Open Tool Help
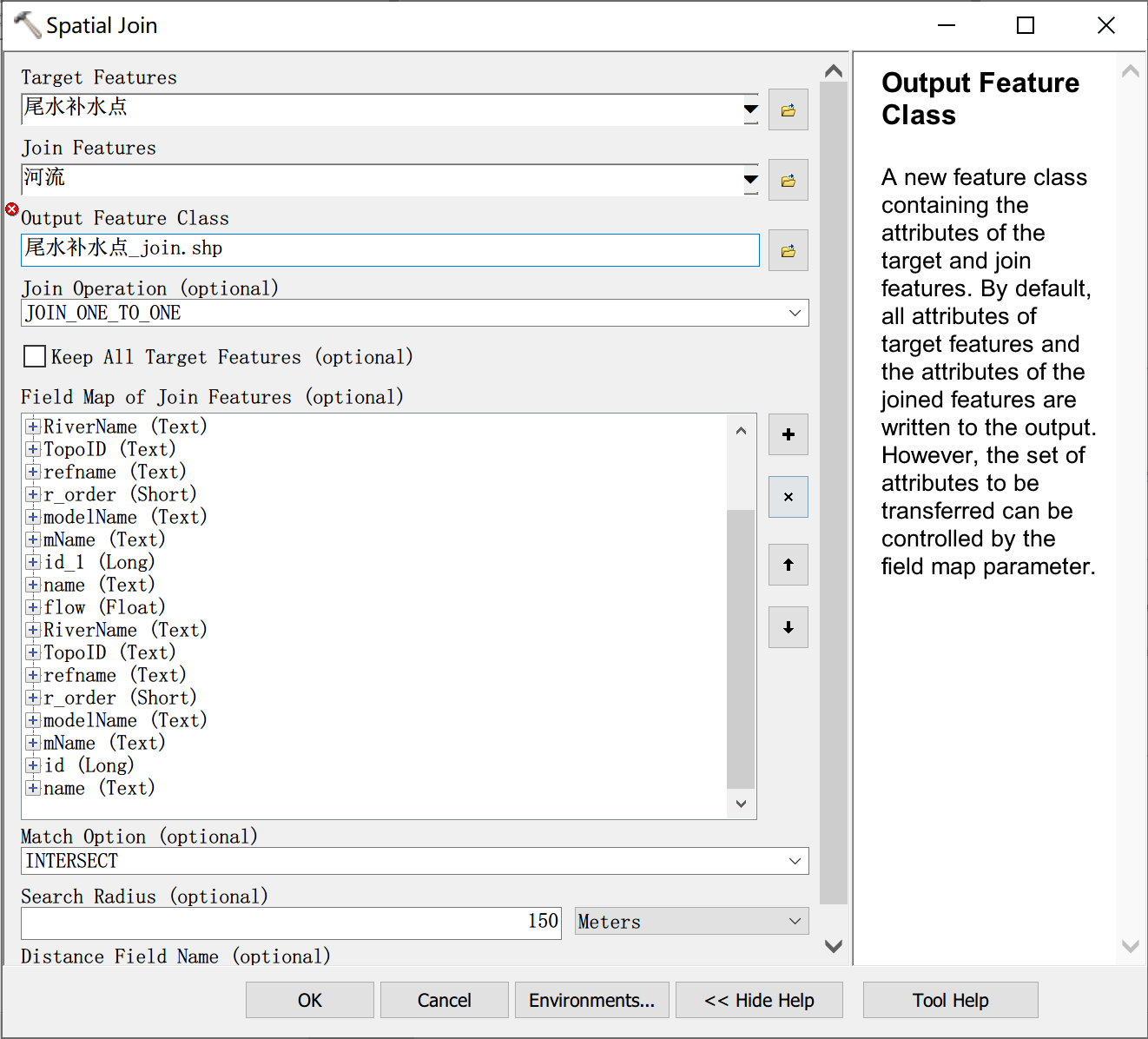 click(951, 1000)
